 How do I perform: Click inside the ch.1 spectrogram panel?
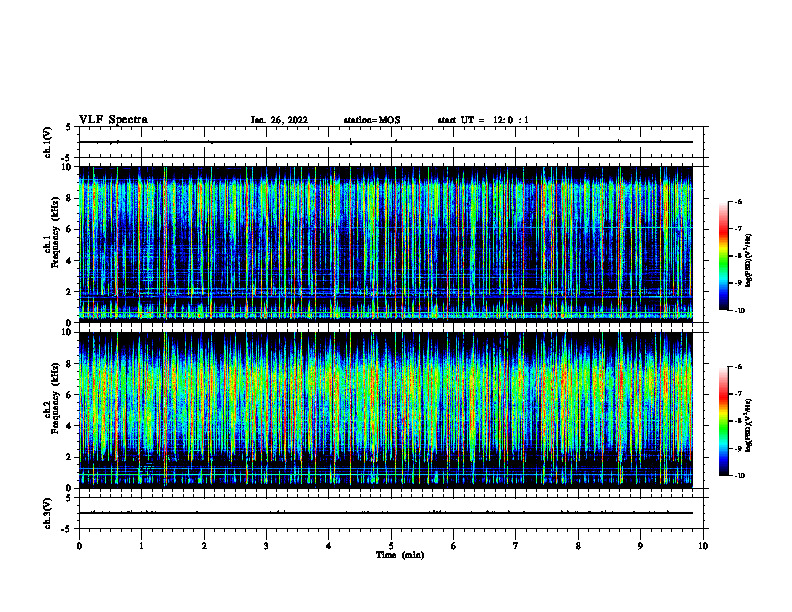click(386, 244)
